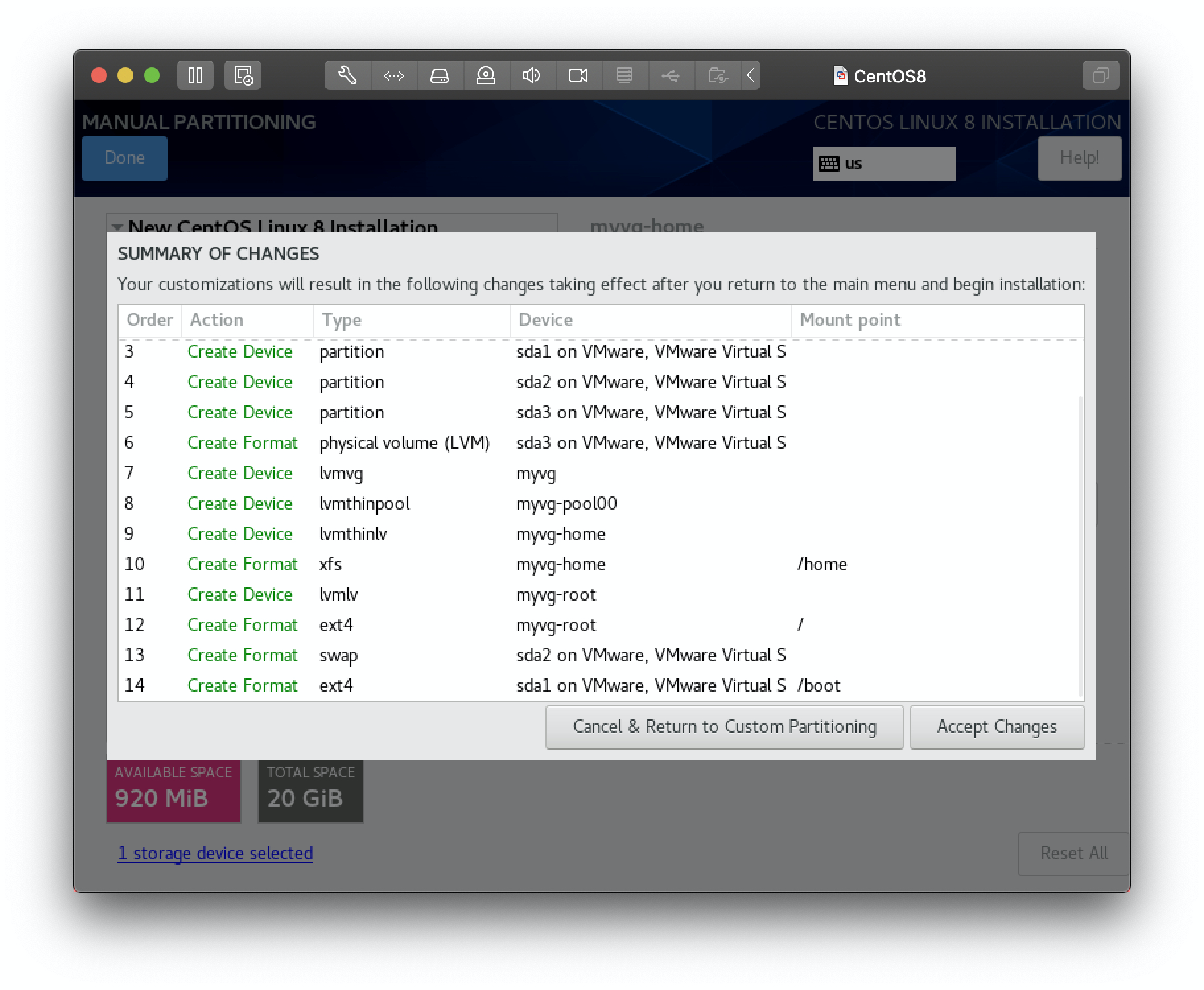Click the TOTAL SPACE 20 GiB box
This screenshot has height=990, width=1204.
(311, 791)
